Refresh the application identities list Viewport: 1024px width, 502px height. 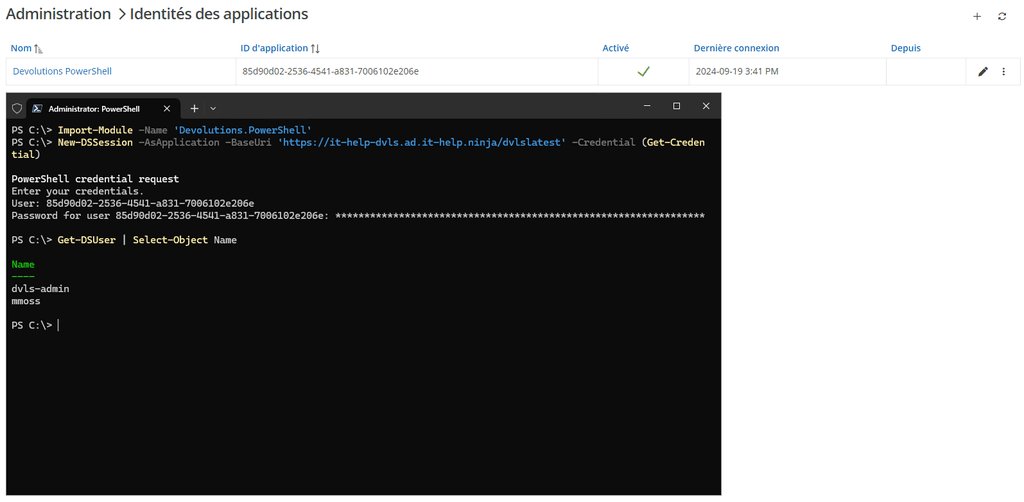1002,16
